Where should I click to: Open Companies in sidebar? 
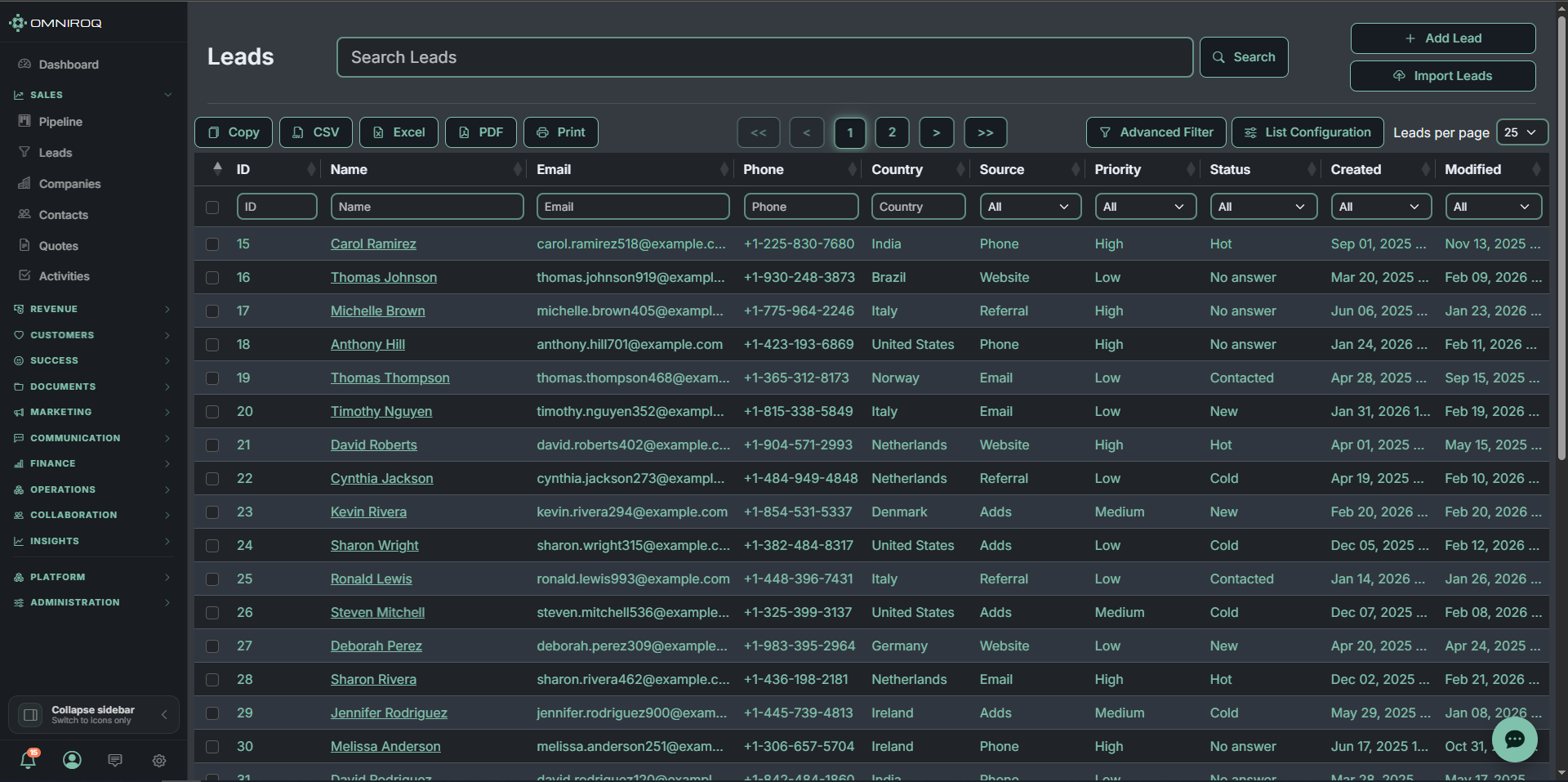click(69, 184)
